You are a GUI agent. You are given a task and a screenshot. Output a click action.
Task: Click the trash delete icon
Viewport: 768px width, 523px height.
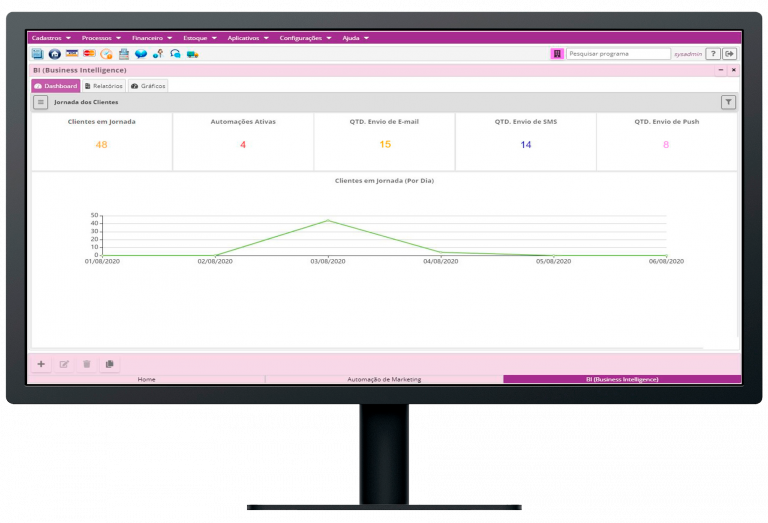tap(87, 364)
